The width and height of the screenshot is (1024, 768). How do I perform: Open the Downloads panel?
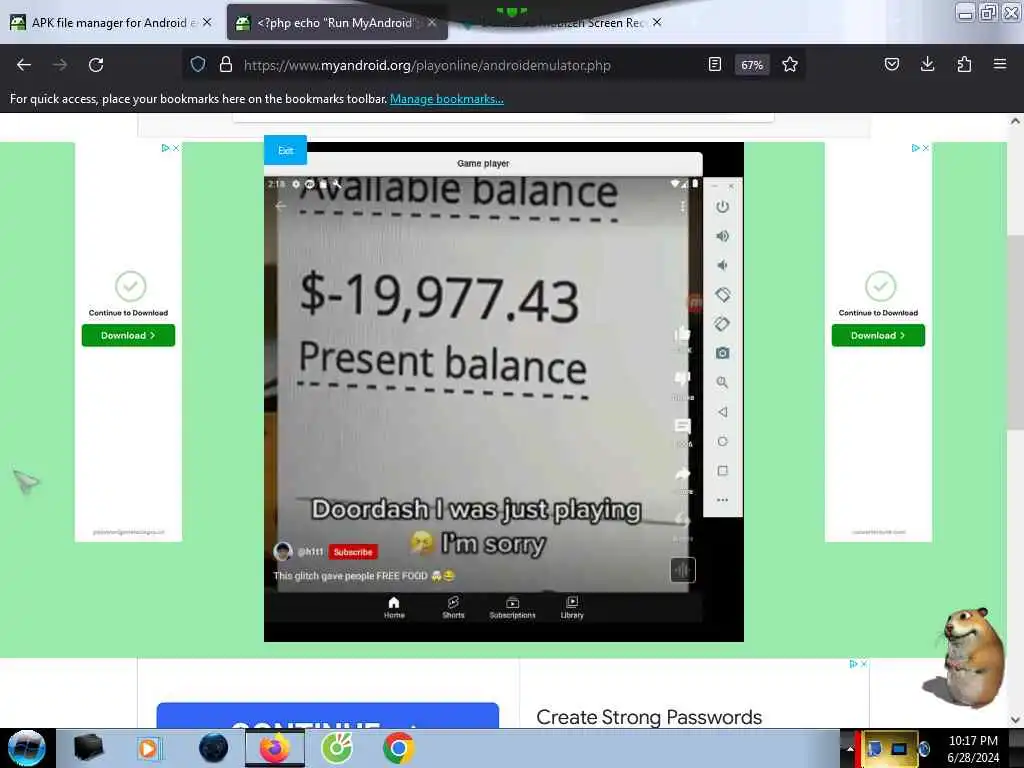(927, 64)
